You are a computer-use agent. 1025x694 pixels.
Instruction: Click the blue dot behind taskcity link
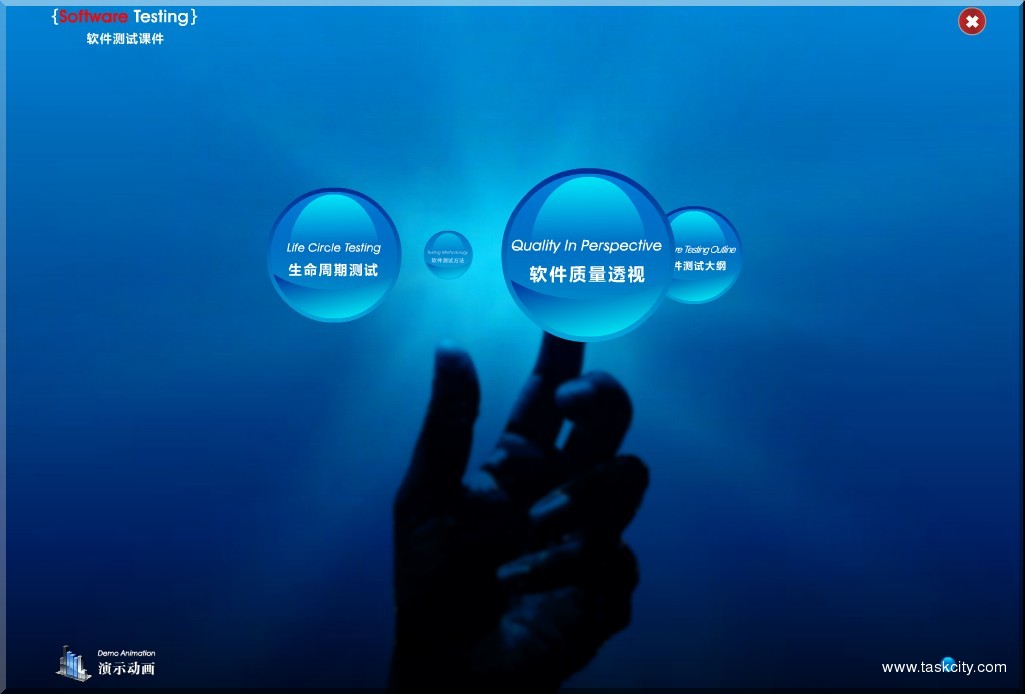[948, 662]
